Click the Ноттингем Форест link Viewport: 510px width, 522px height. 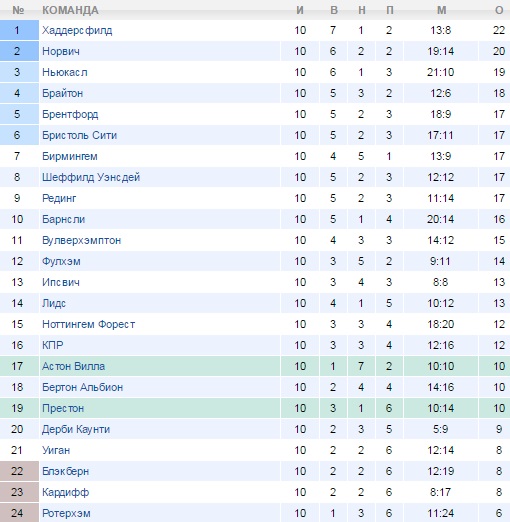[88, 324]
